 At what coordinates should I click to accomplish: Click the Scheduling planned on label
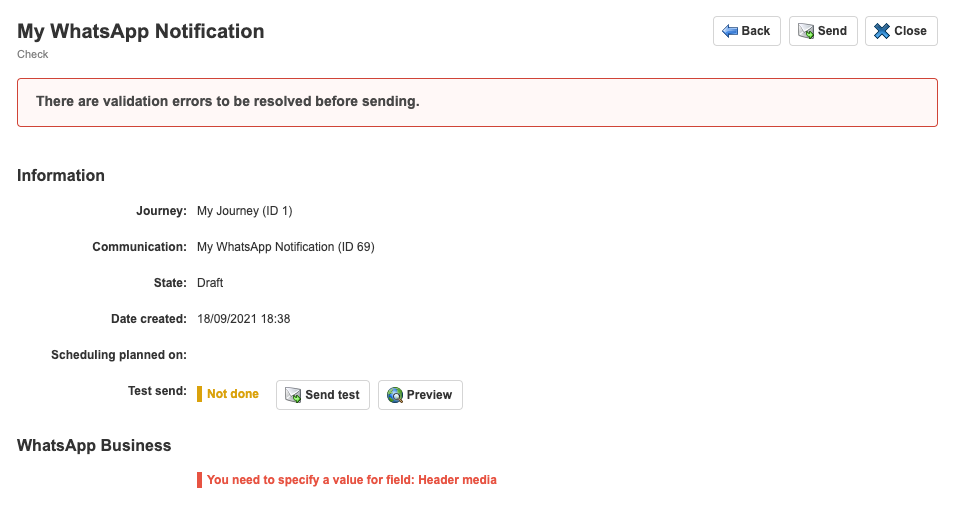[119, 355]
